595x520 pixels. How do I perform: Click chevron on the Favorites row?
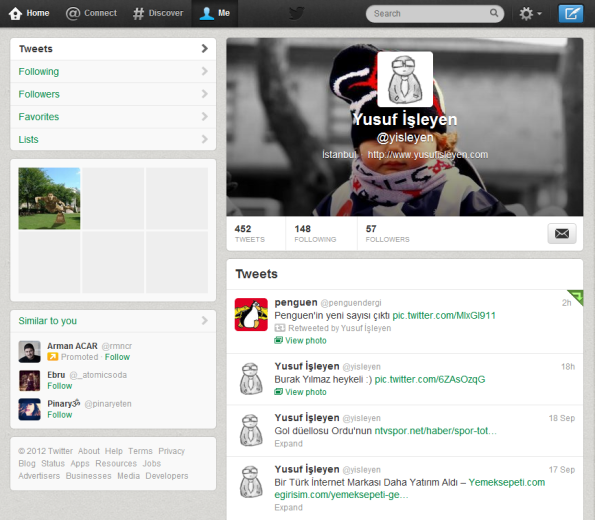205,117
